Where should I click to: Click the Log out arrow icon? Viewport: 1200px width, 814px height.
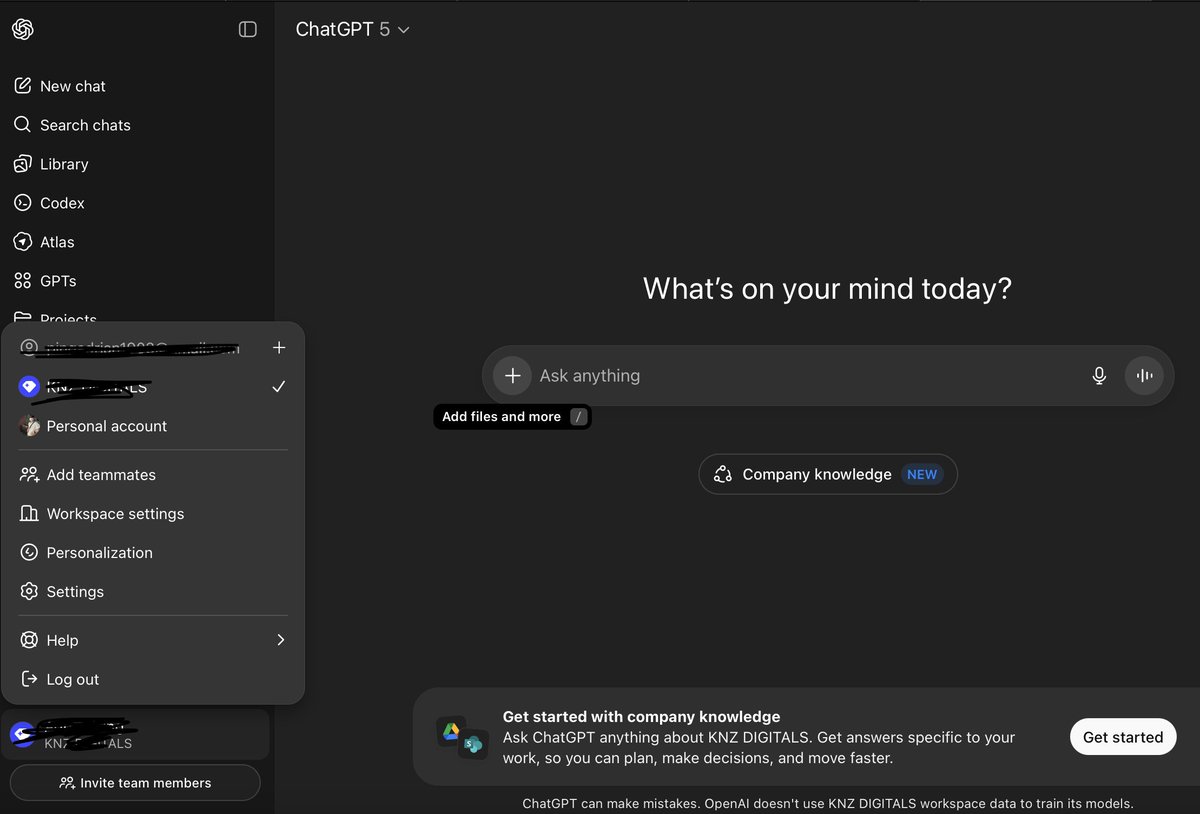tap(29, 679)
